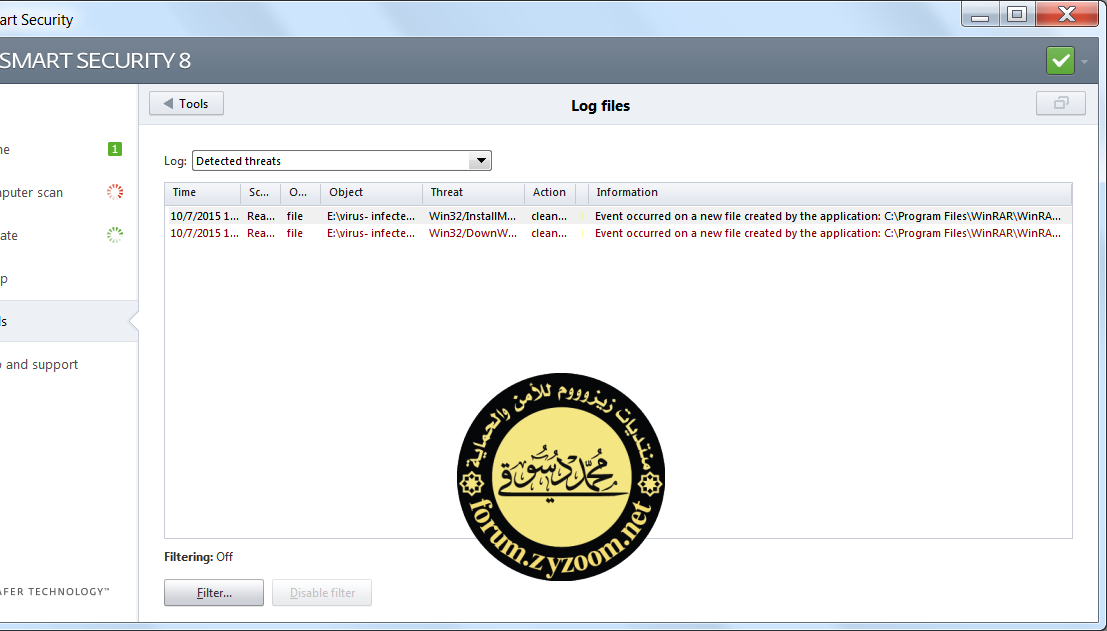1107x631 pixels.
Task: Open the Filter... dialog button
Action: (x=214, y=593)
